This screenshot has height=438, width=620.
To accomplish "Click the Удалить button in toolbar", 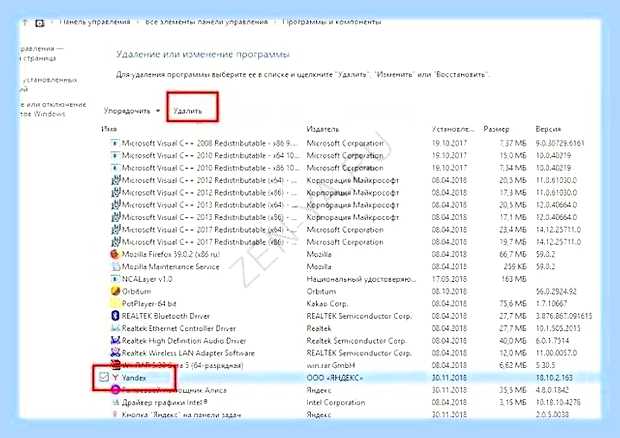I will tap(188, 111).
